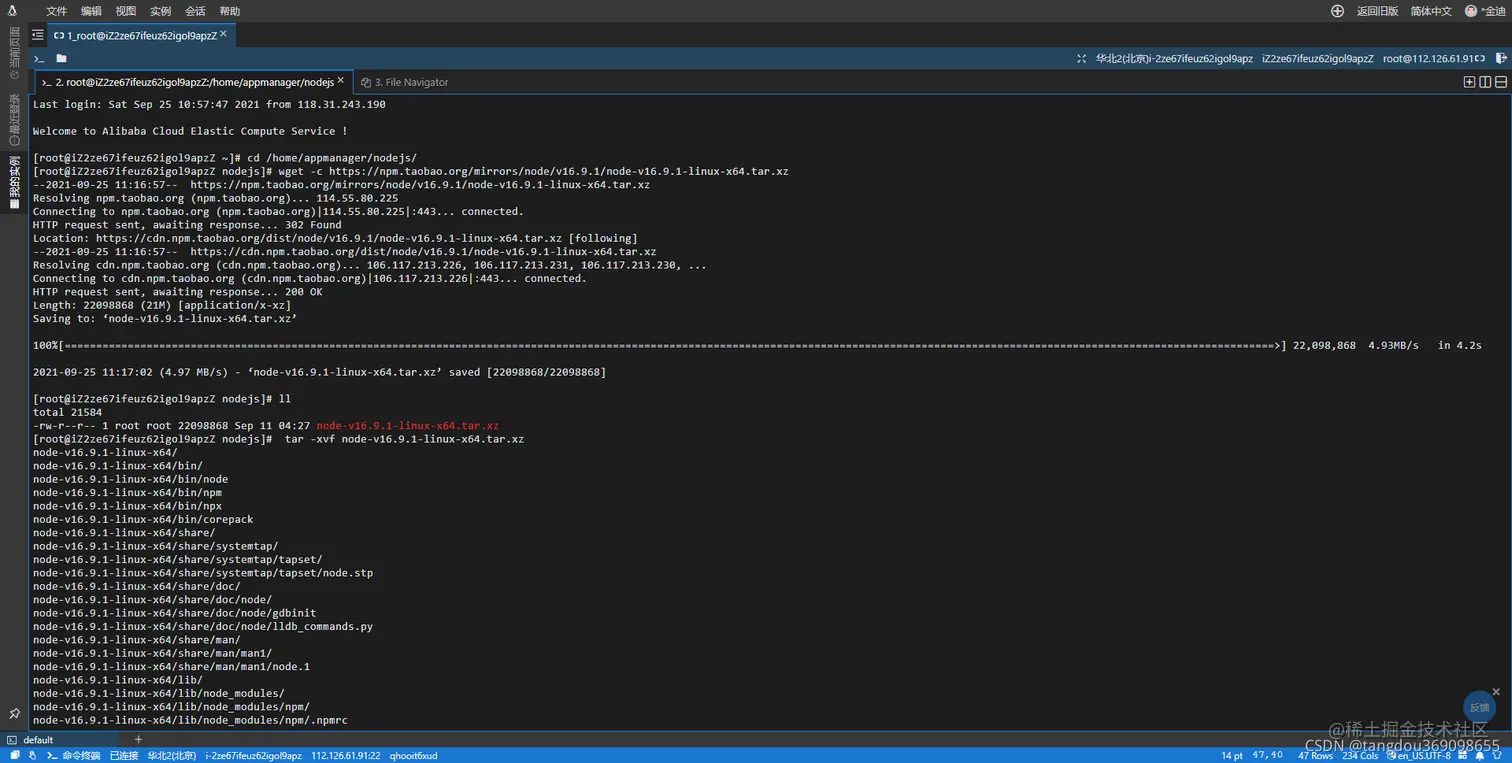Click the Linux penguin app logo

(13, 11)
